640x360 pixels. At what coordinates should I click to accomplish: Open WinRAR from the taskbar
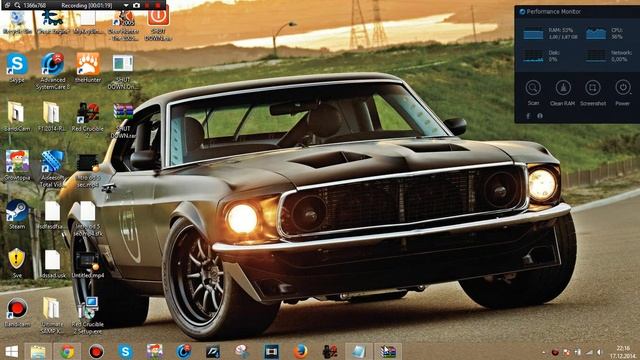coord(388,351)
